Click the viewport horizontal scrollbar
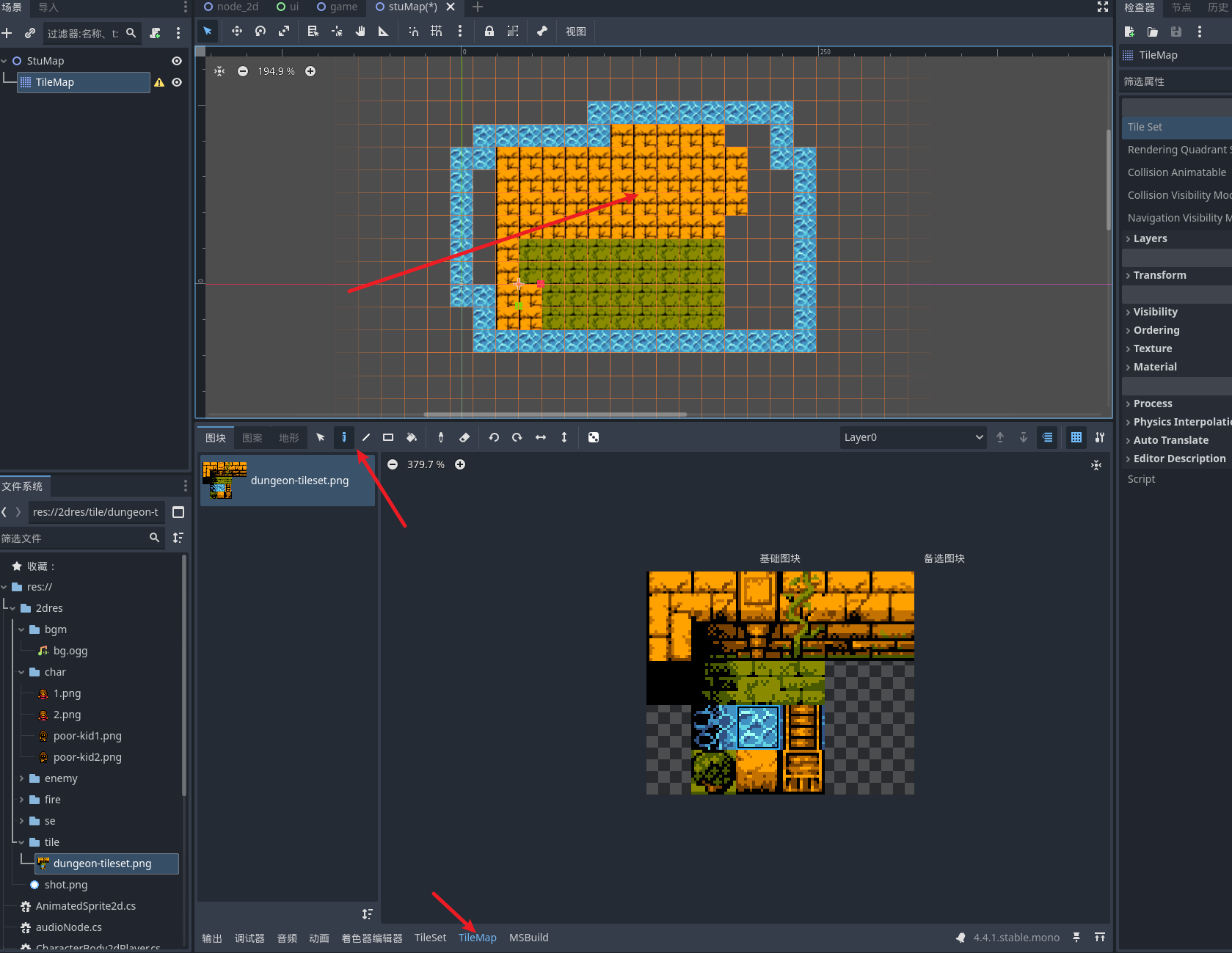This screenshot has height=953, width=1232. click(555, 415)
